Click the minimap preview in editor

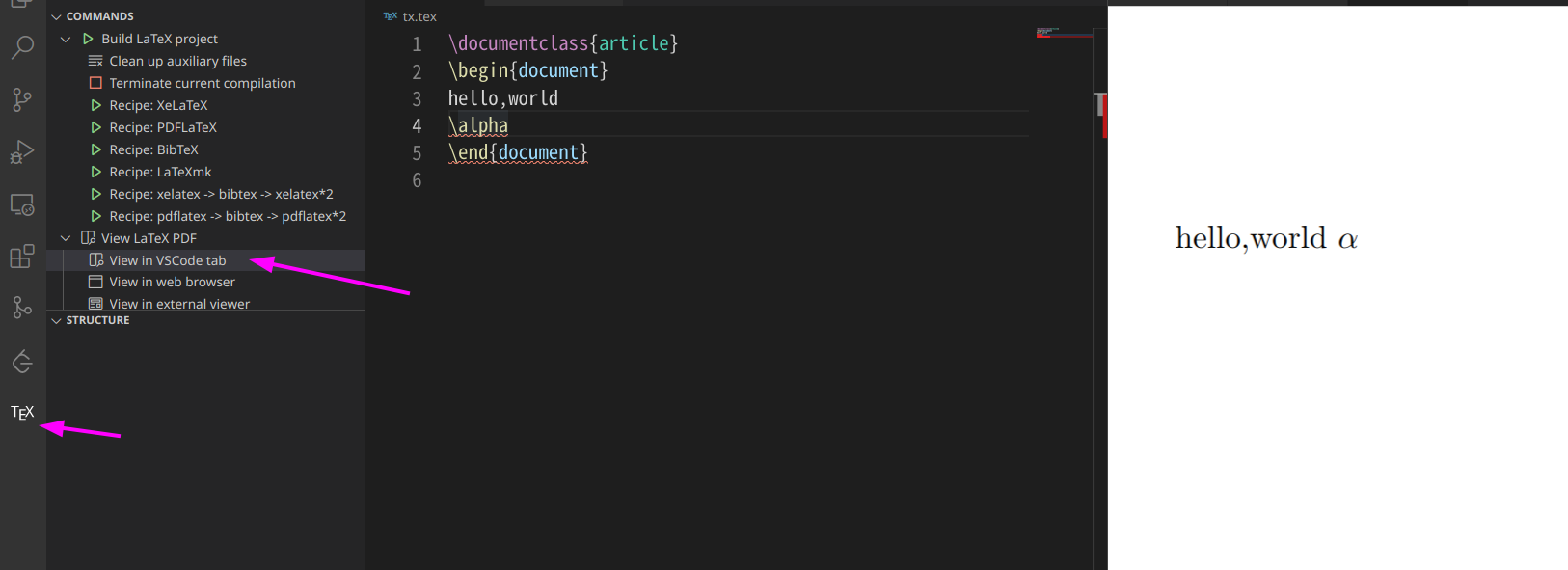click(1048, 33)
